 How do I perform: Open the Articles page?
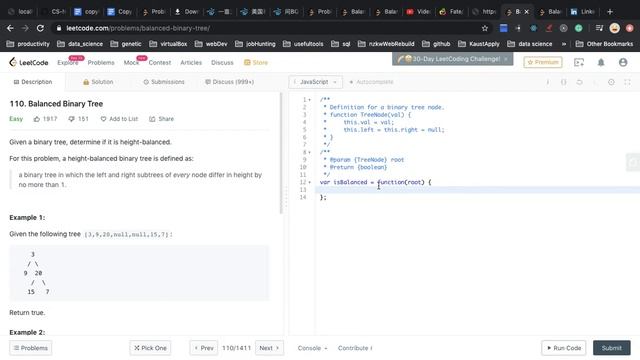[191, 62]
